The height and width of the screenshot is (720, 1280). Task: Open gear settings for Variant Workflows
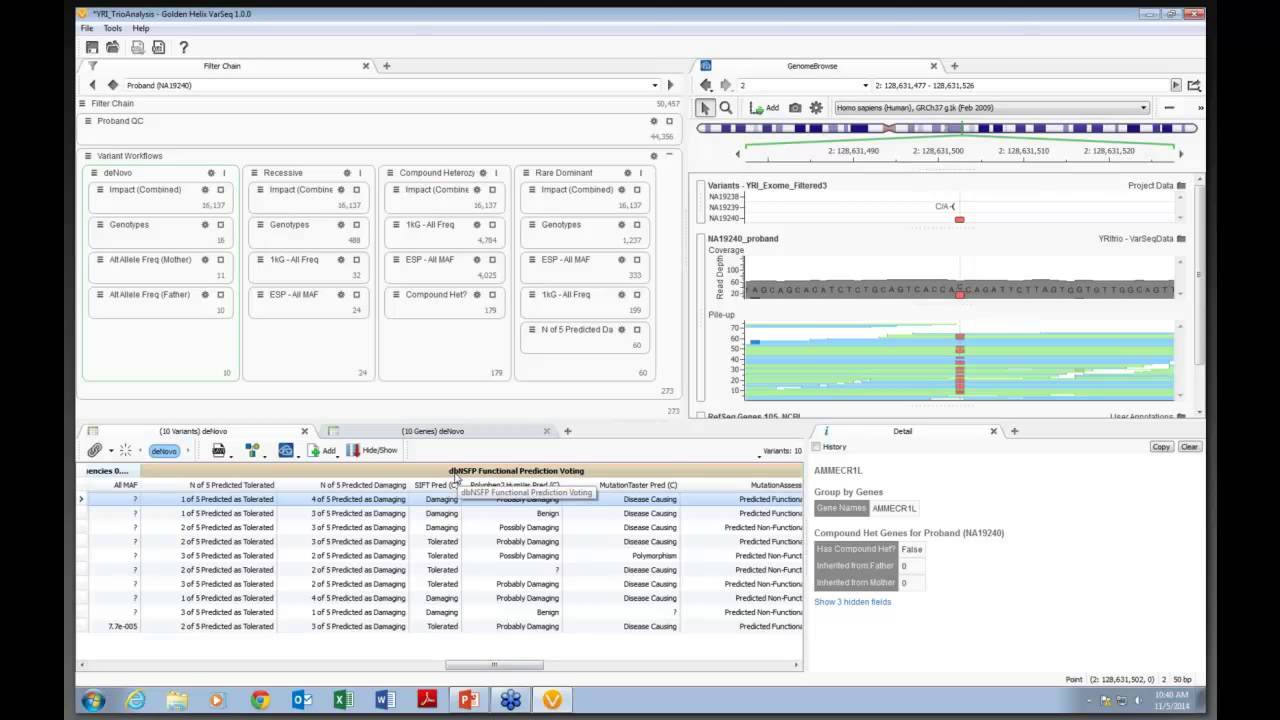click(655, 156)
